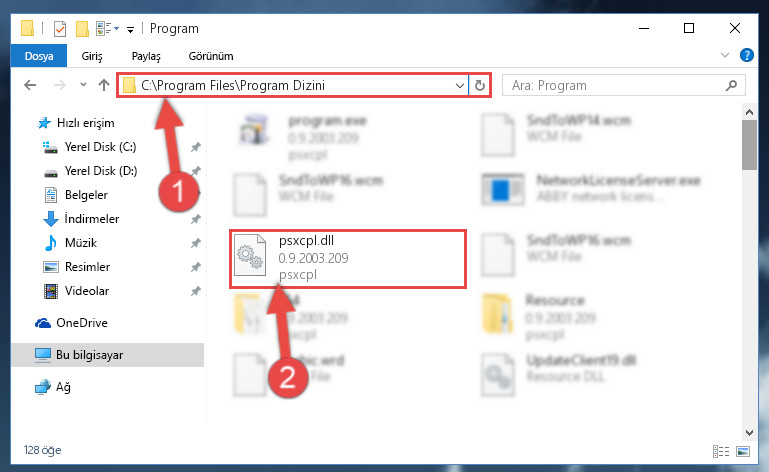Refresh the folder with the reload icon
This screenshot has width=769, height=472.
click(480, 85)
